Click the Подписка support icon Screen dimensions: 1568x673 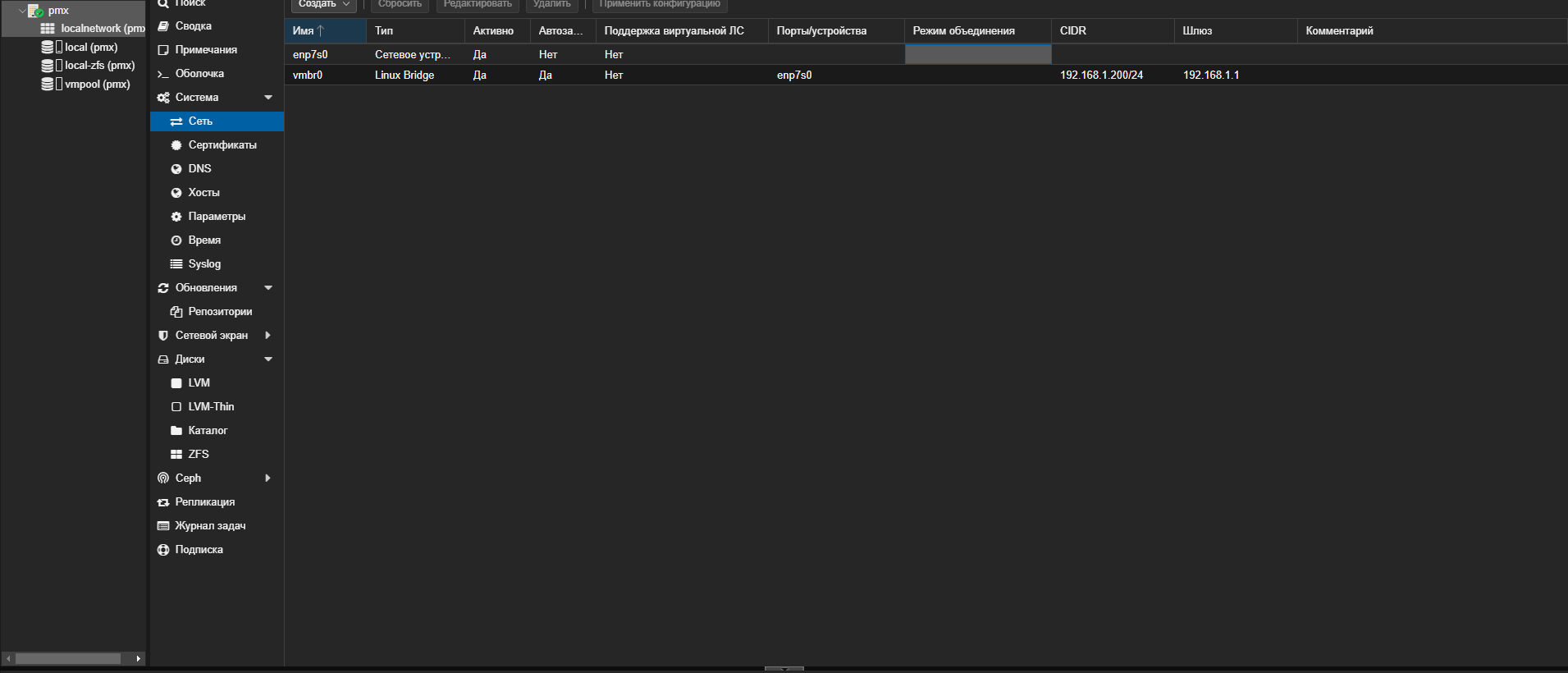(163, 550)
